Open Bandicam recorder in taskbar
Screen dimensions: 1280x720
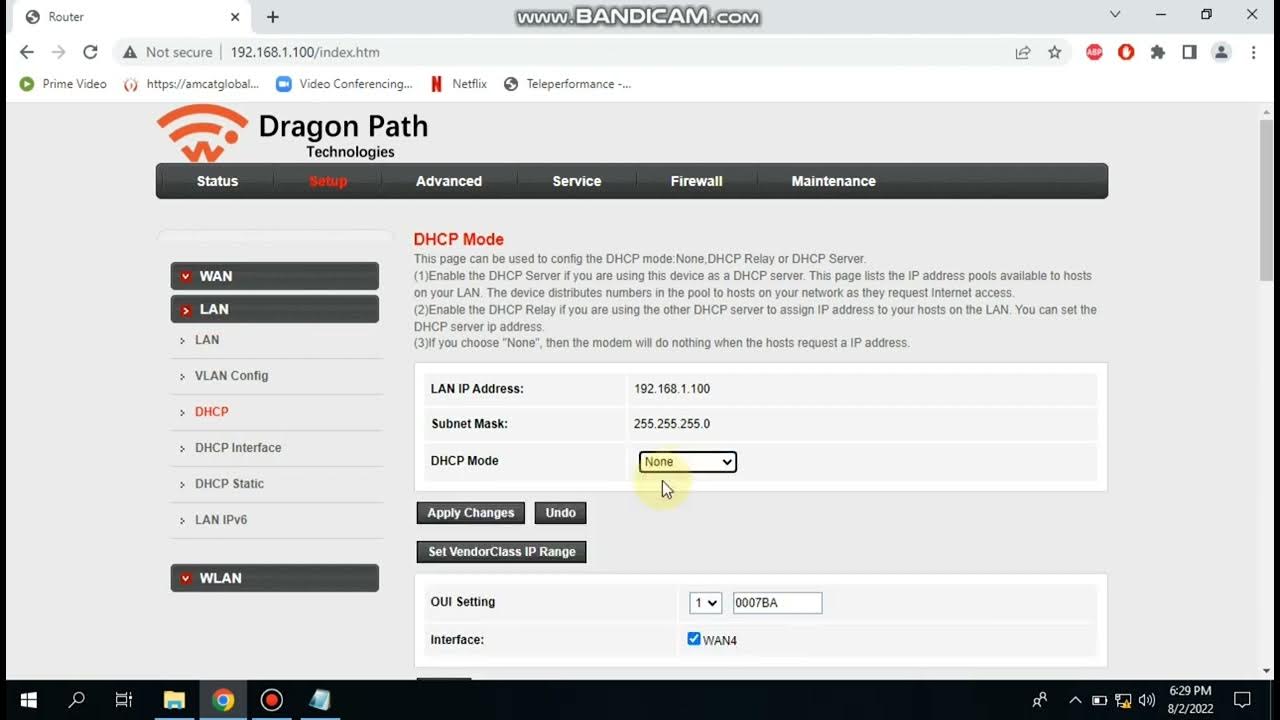[x=271, y=700]
